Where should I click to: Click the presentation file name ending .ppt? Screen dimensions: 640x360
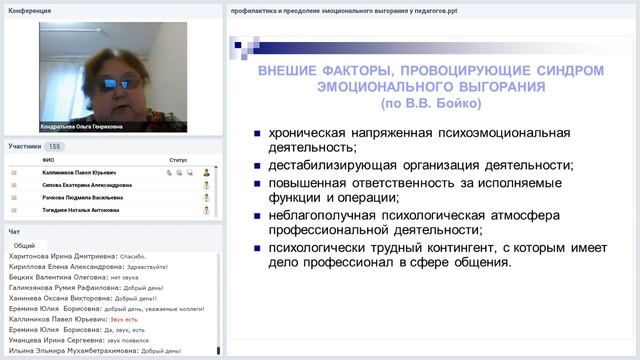click(x=344, y=11)
